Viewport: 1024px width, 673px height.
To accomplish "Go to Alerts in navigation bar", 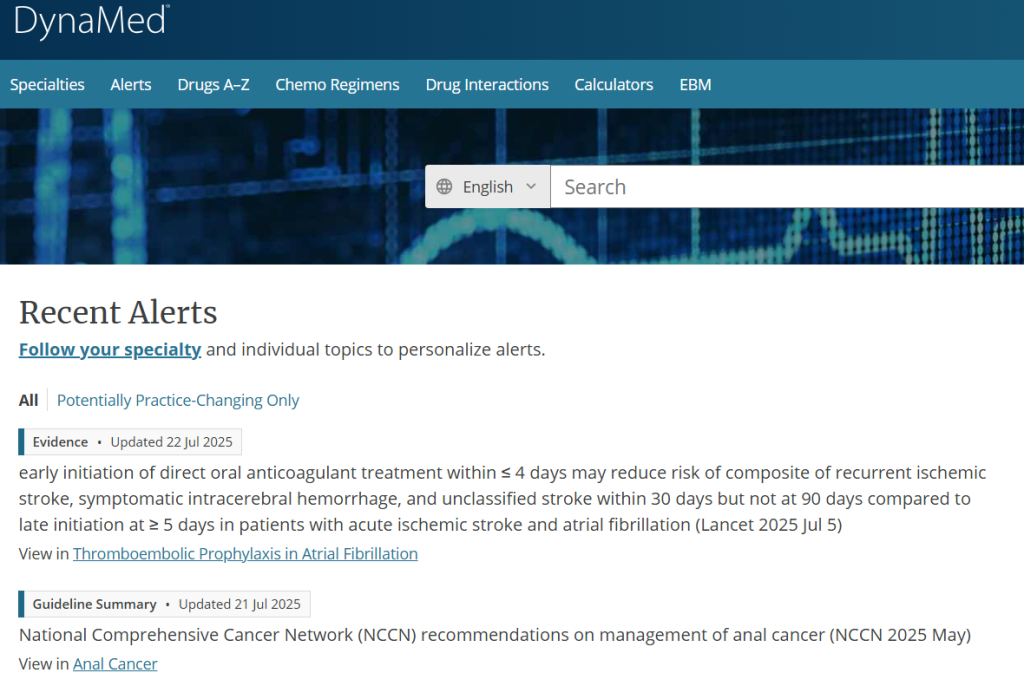I will tap(131, 84).
